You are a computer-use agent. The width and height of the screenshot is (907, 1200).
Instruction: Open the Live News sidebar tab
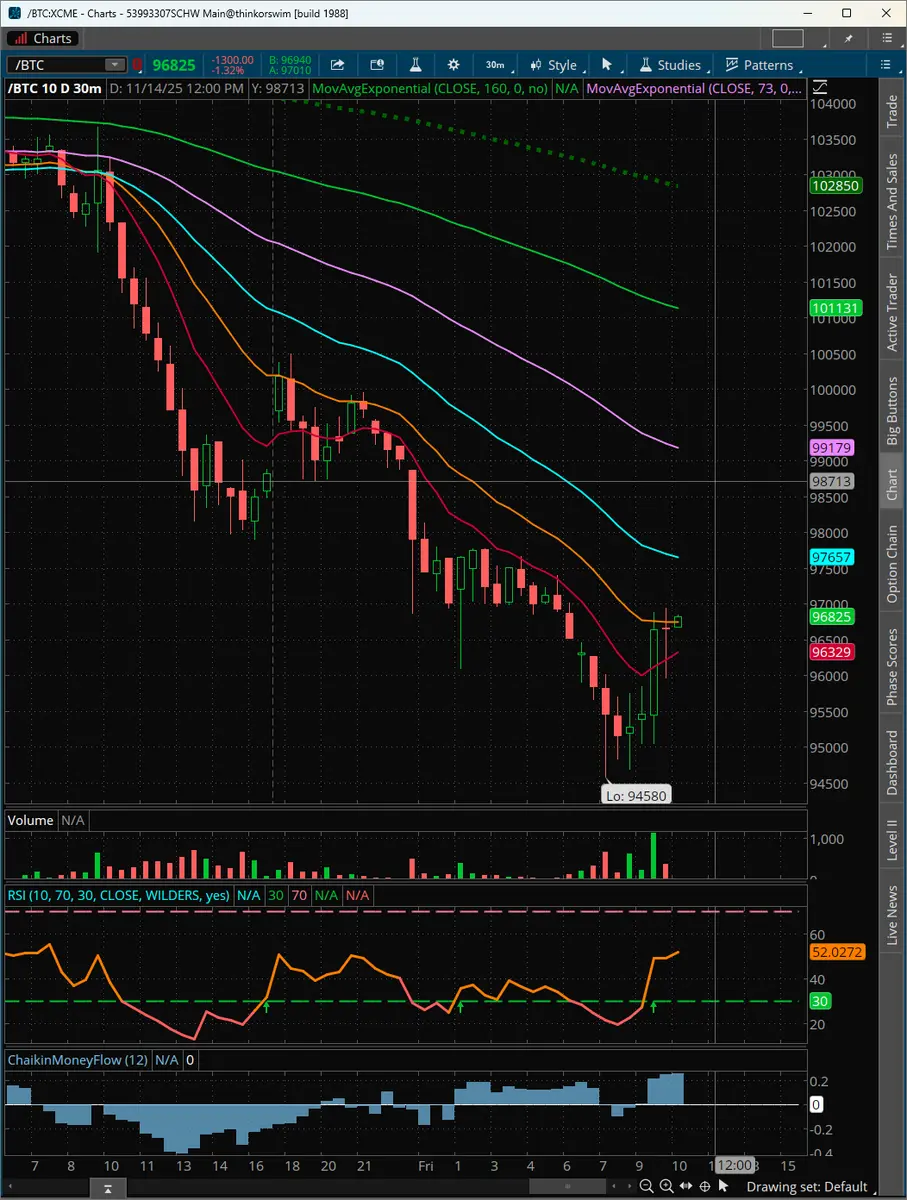(892, 915)
